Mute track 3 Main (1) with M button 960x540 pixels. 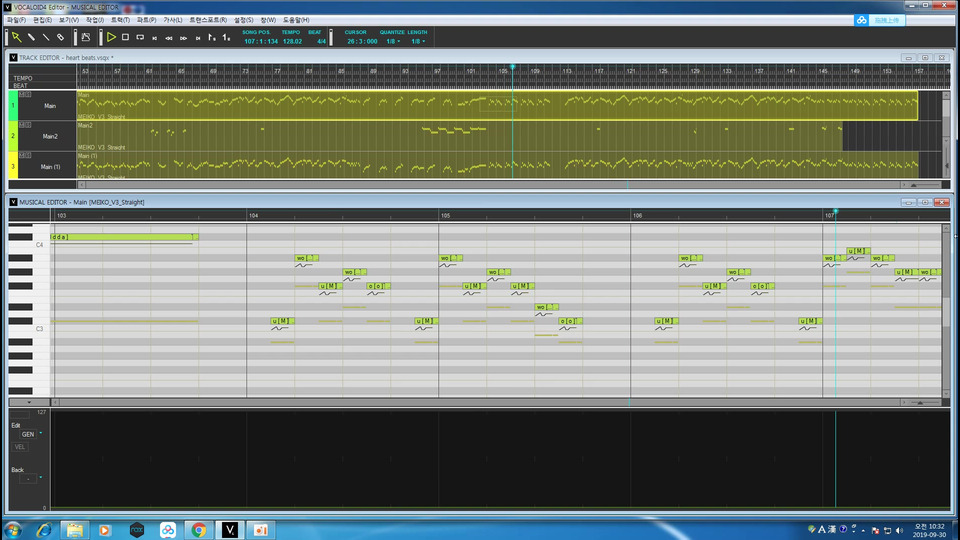[x=21, y=156]
